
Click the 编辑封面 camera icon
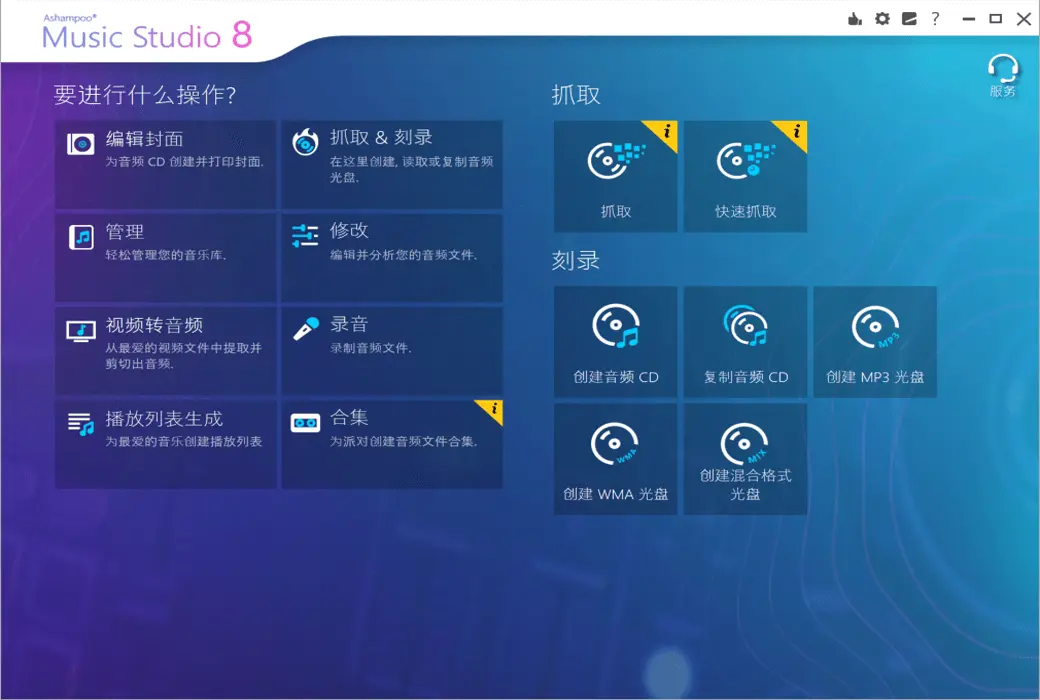point(80,143)
